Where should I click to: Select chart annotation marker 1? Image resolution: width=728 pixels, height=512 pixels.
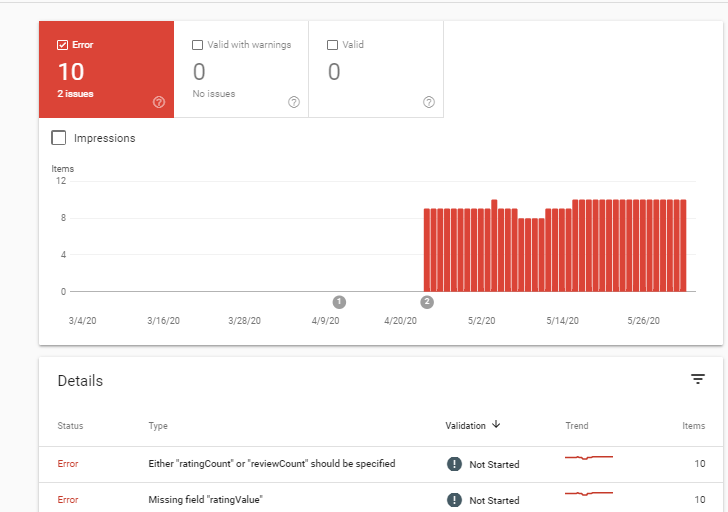point(339,301)
